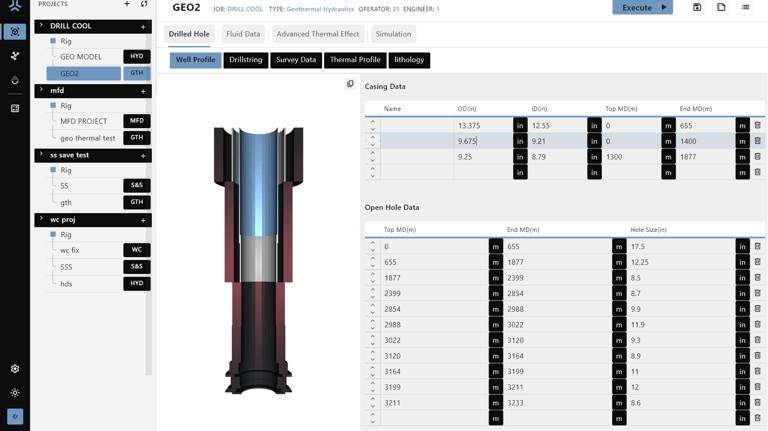Open the table grid sidebar icon
768x431 pixels.
pyautogui.click(x=15, y=108)
